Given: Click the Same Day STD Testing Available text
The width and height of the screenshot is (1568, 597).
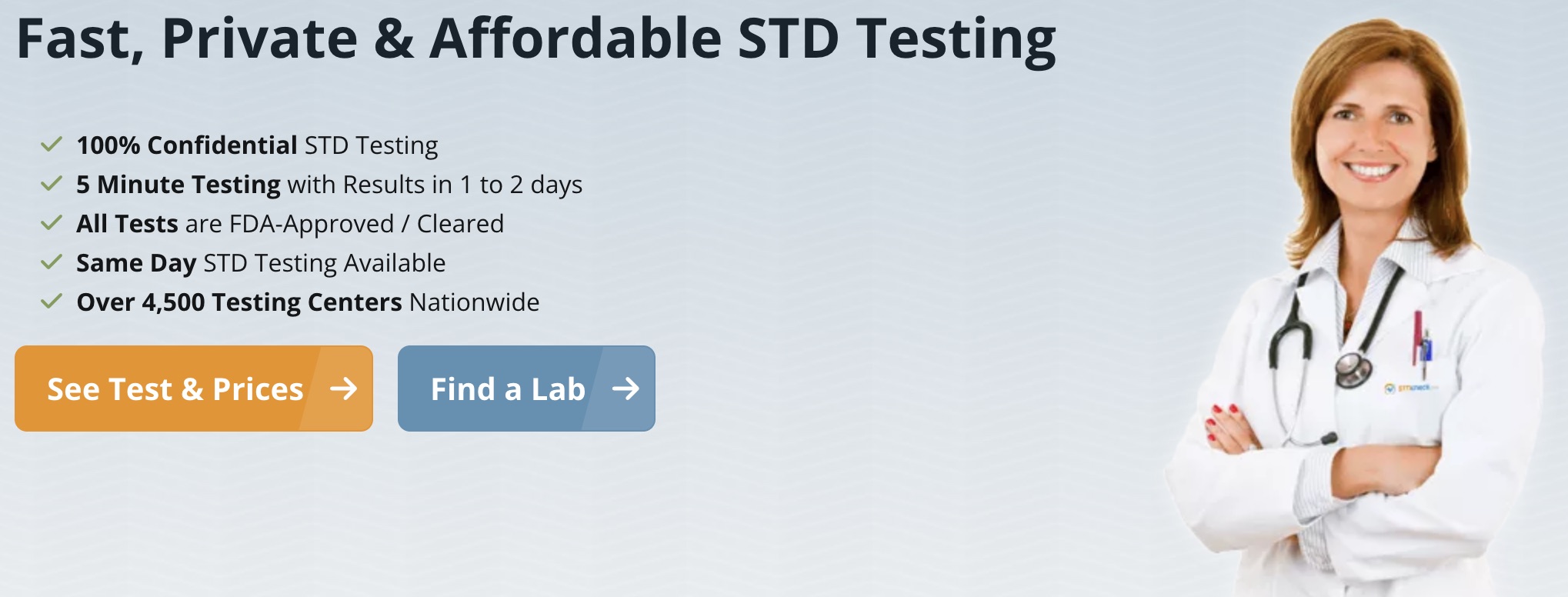Looking at the screenshot, I should (261, 263).
